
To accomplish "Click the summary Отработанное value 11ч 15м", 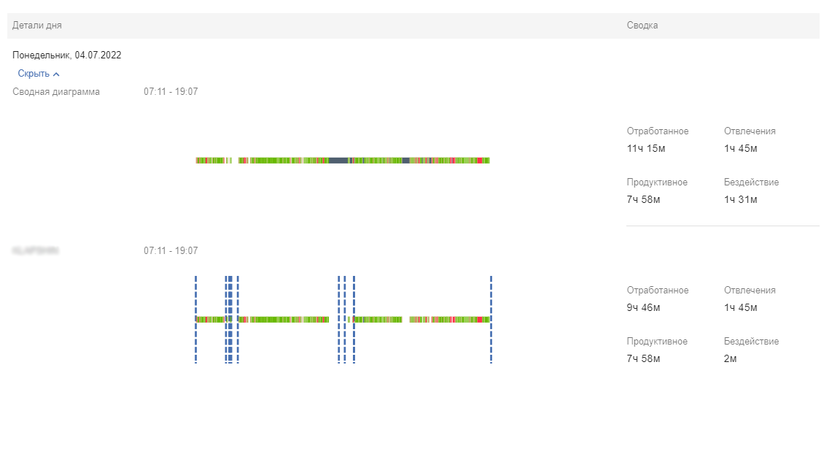I will point(646,148).
